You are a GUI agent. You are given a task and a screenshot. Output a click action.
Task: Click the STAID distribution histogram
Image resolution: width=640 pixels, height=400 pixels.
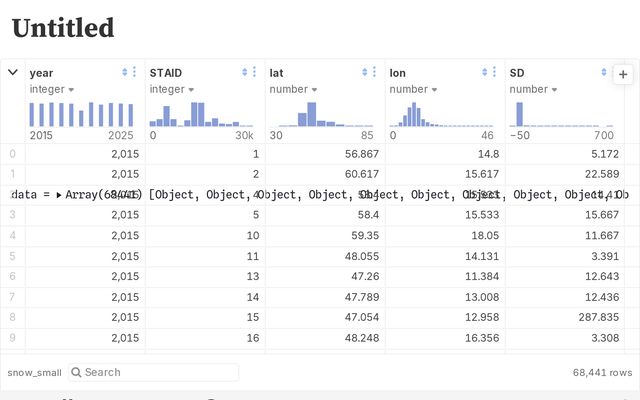pyautogui.click(x=202, y=113)
